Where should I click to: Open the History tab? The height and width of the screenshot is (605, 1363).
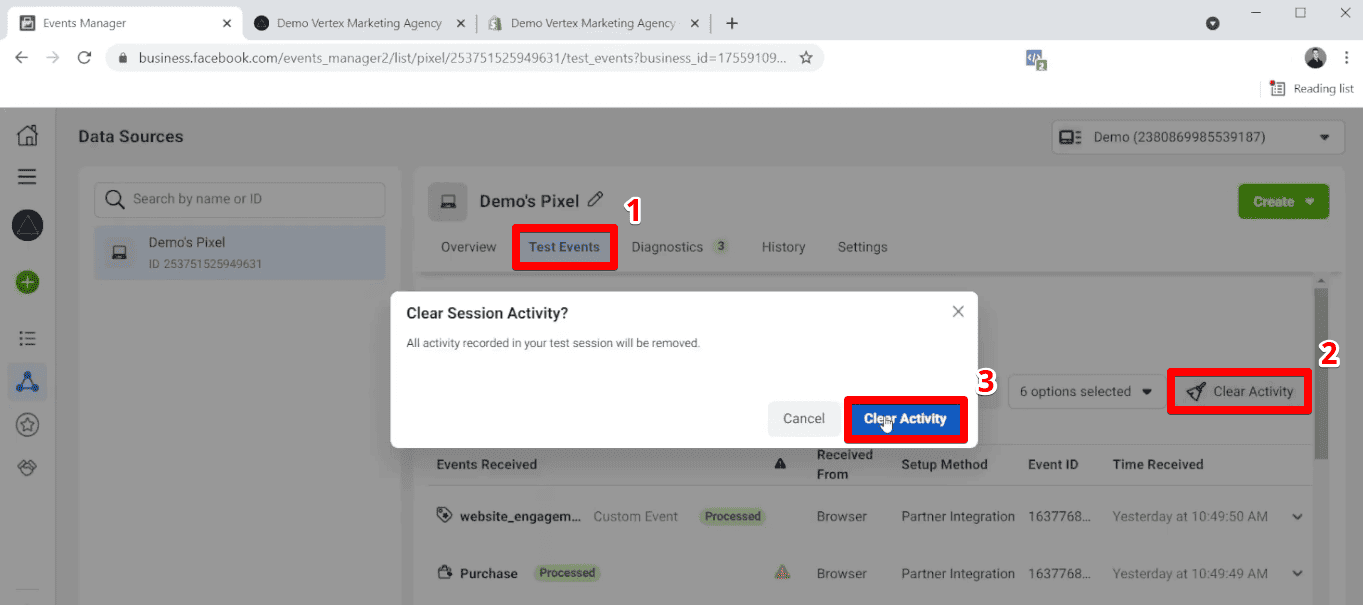(783, 246)
